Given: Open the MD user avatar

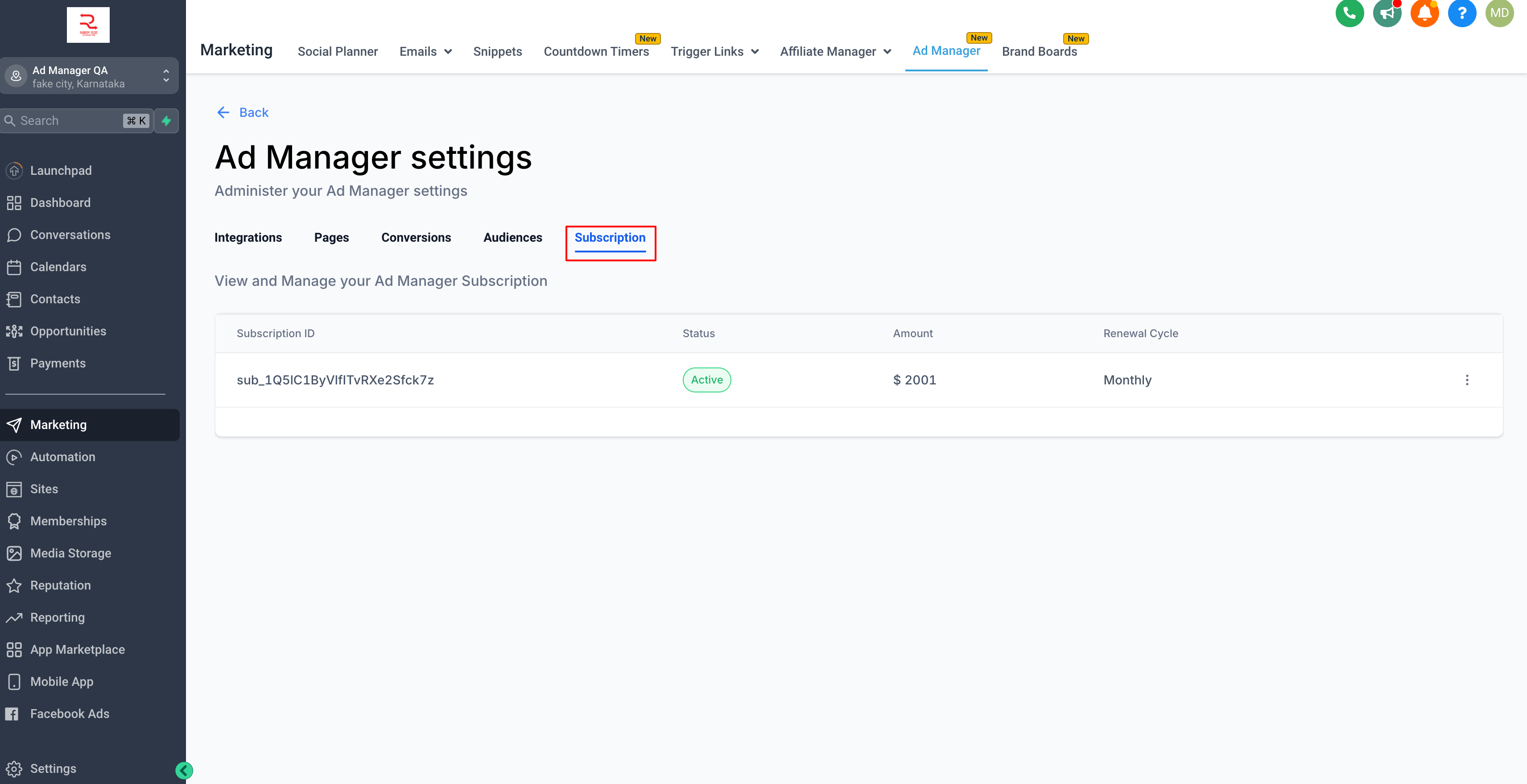Looking at the screenshot, I should click(x=1499, y=13).
